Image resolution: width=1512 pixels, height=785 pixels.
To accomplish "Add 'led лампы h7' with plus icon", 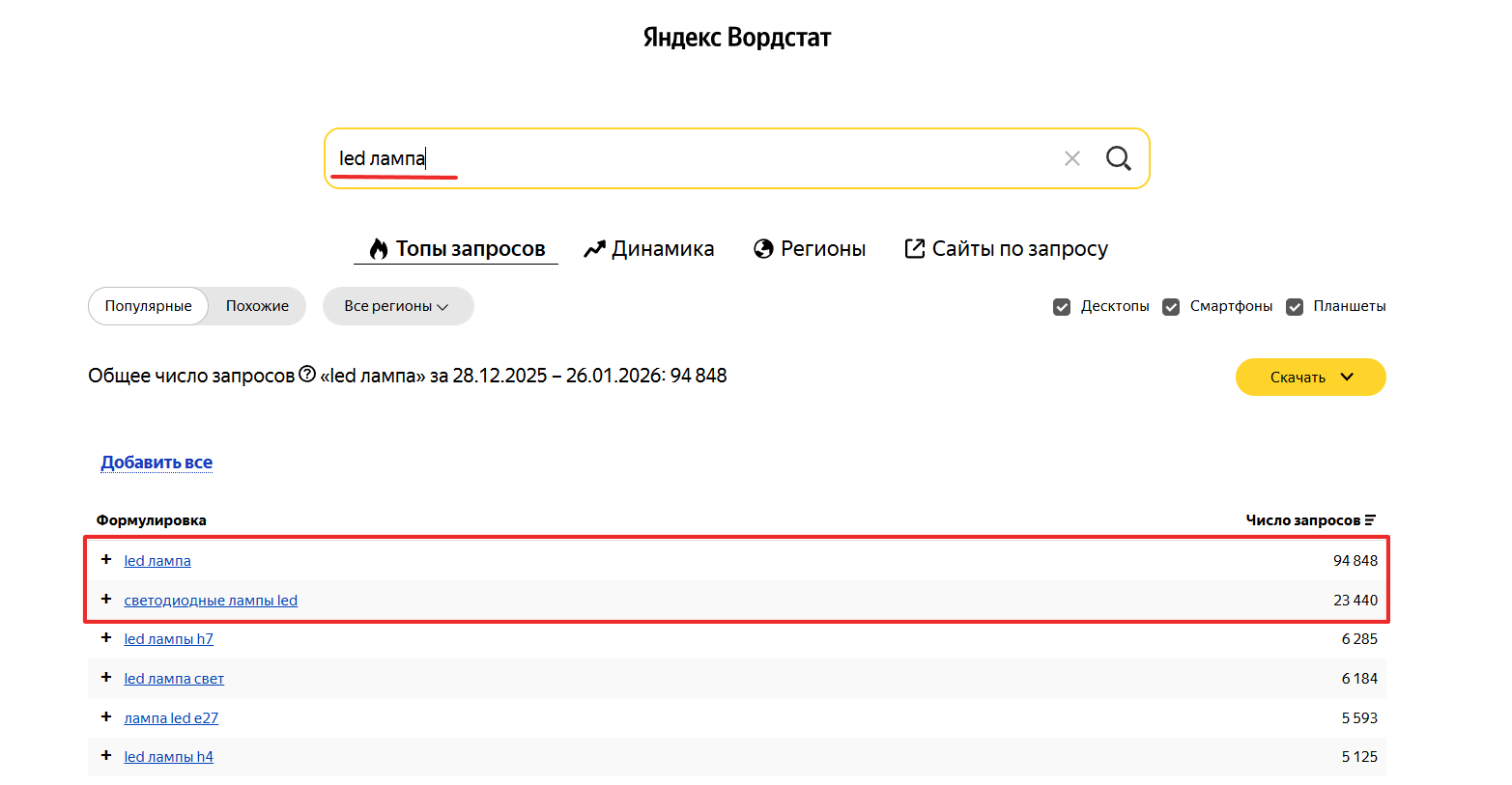I will coord(106,638).
